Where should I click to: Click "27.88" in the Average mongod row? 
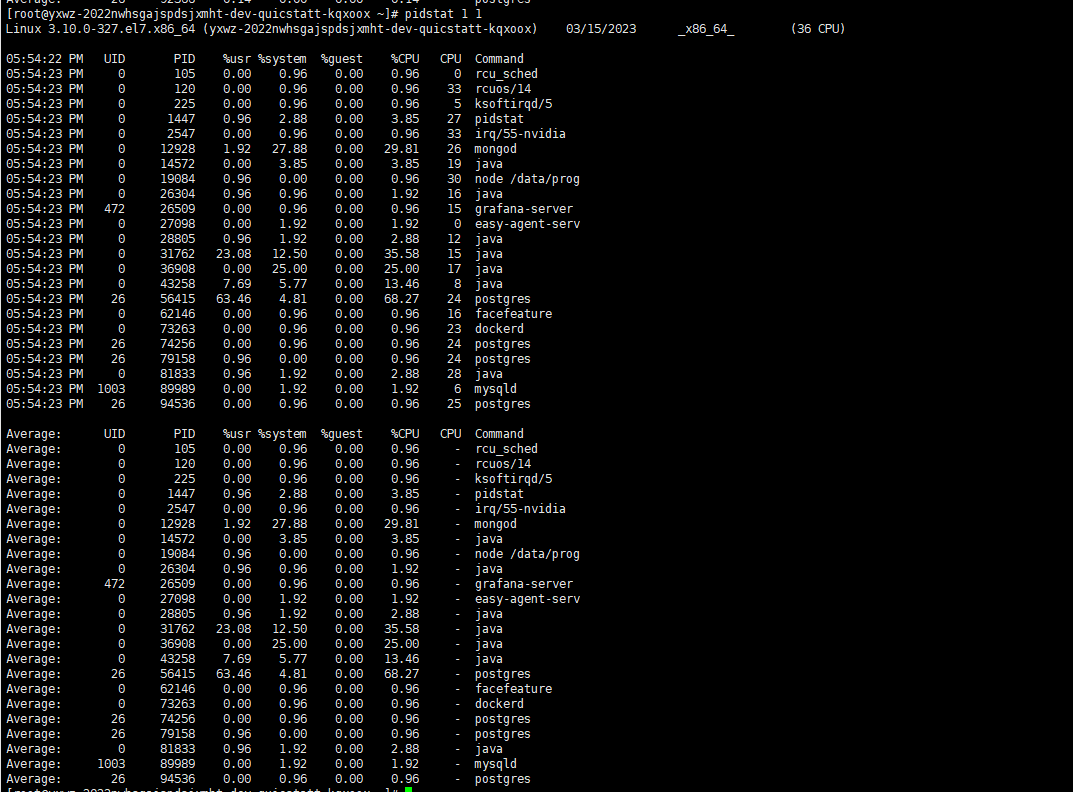289,524
